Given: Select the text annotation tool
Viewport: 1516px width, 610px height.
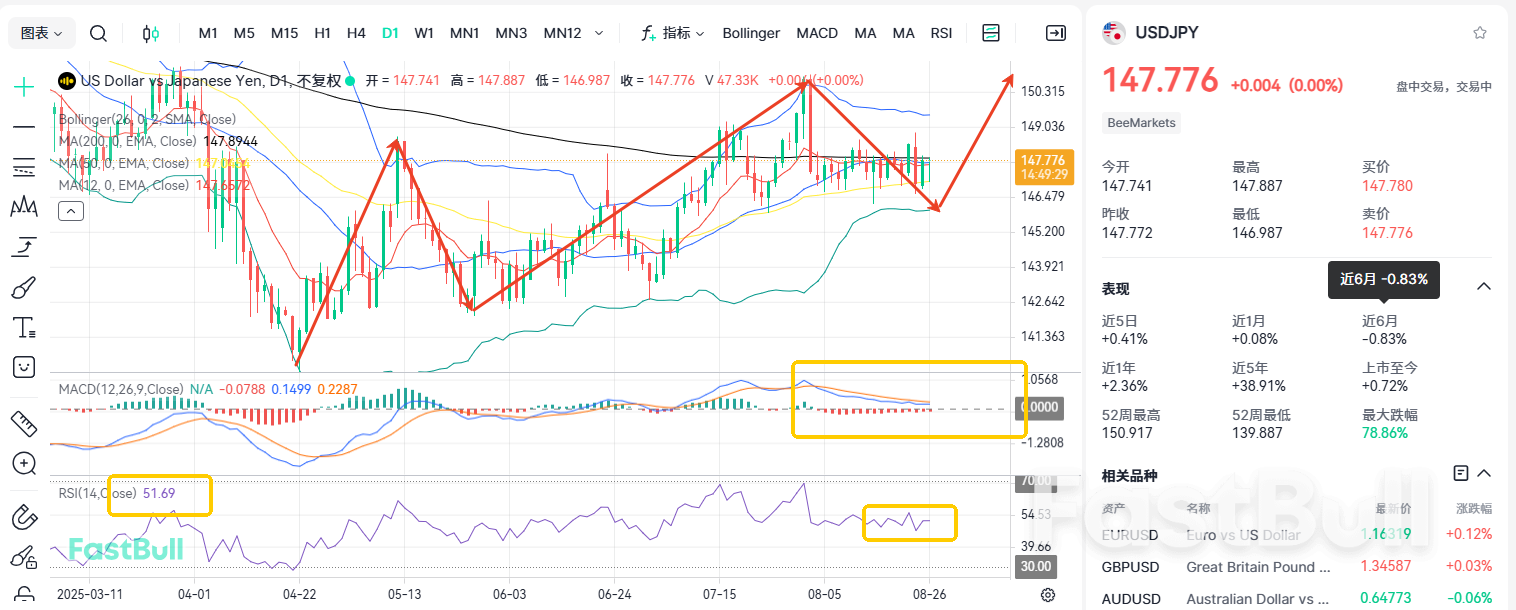Looking at the screenshot, I should pos(22,326).
